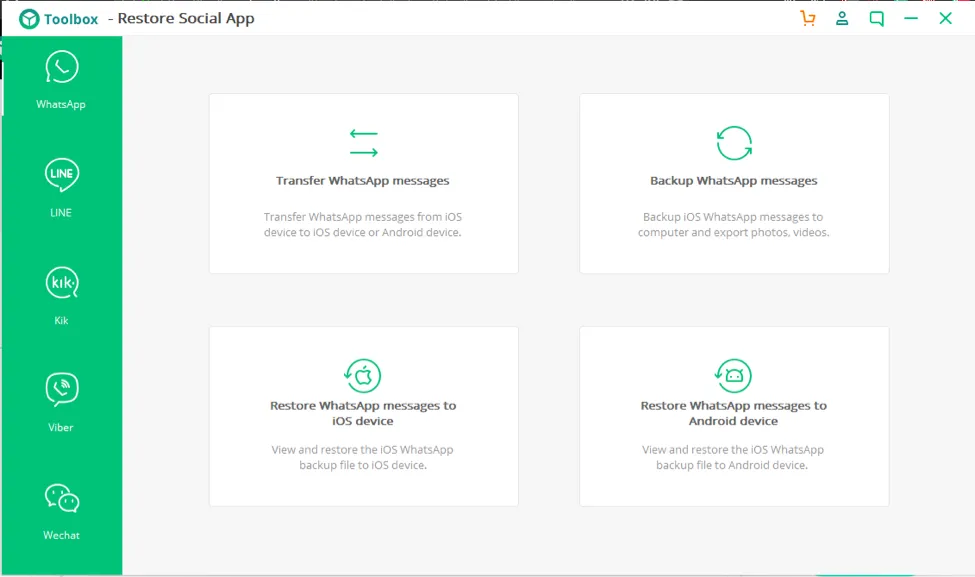Open Transfer WhatsApp messages title

point(363,181)
